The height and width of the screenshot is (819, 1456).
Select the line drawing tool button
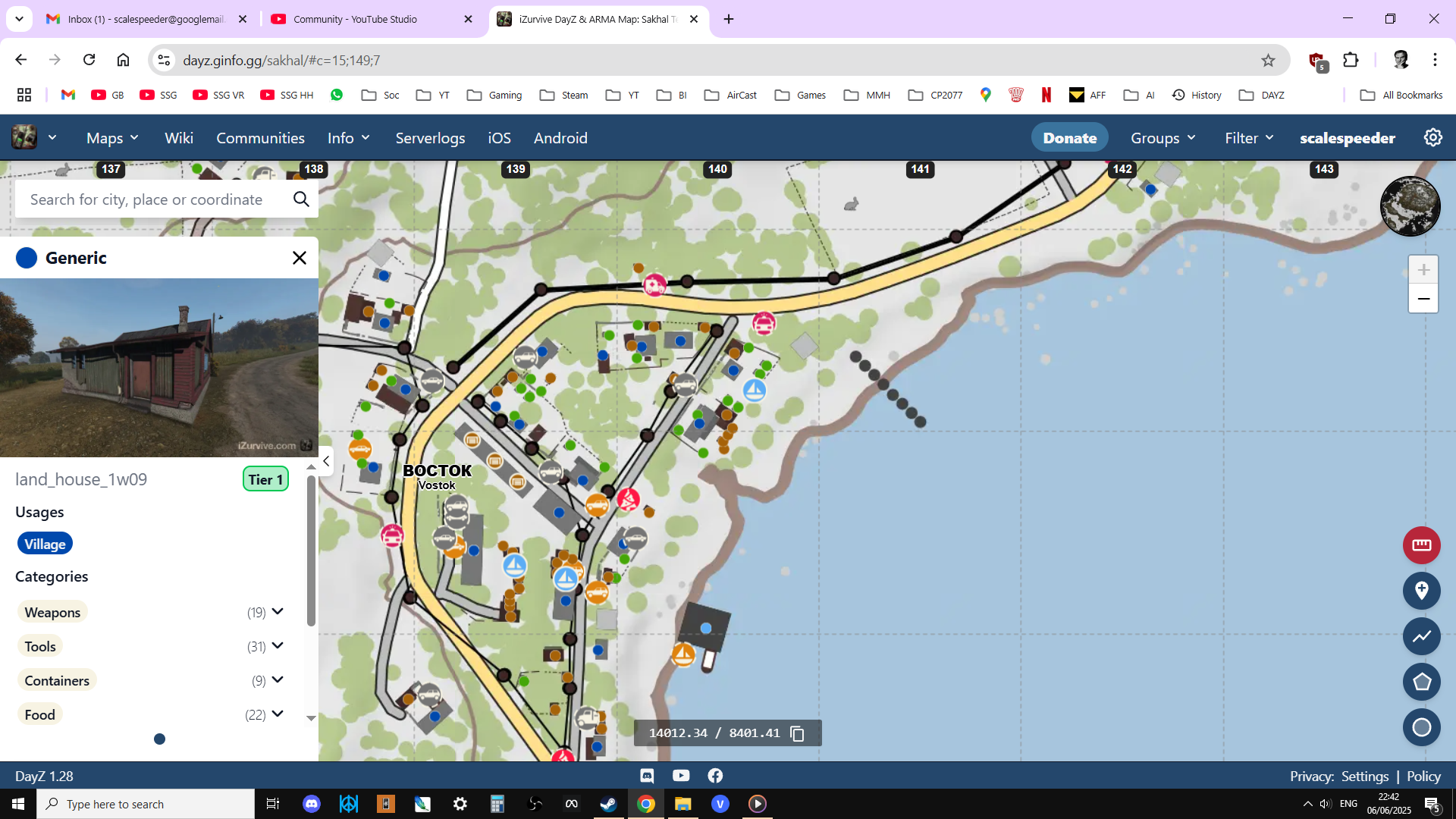1421,636
